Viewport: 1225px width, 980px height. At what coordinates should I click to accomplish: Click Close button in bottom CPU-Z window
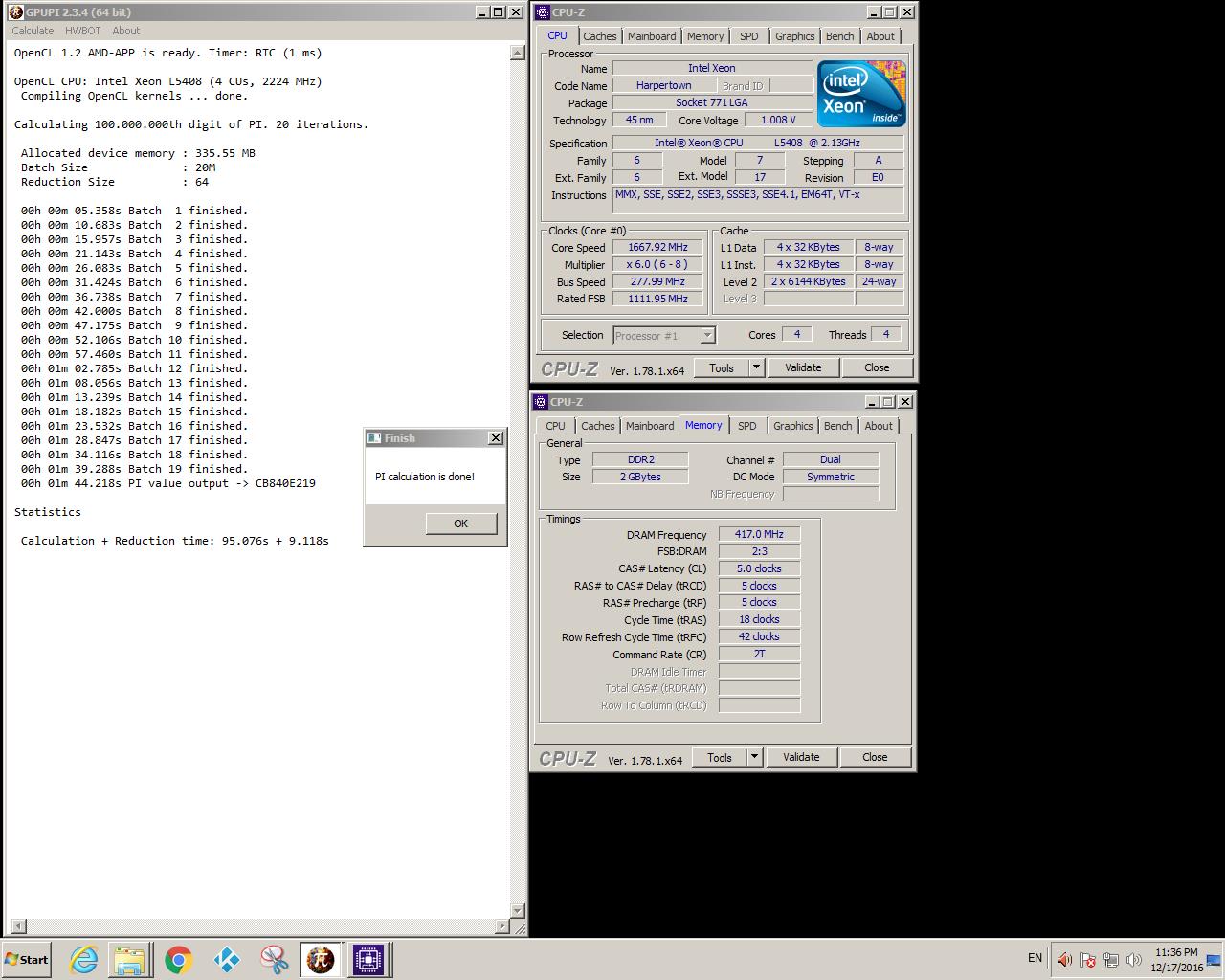tap(875, 757)
